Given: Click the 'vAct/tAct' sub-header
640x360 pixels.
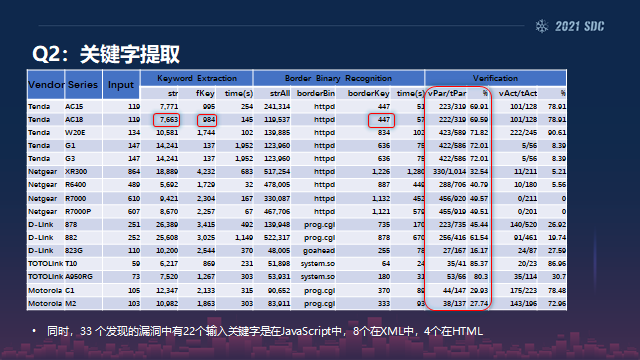Looking at the screenshot, I should (518, 93).
